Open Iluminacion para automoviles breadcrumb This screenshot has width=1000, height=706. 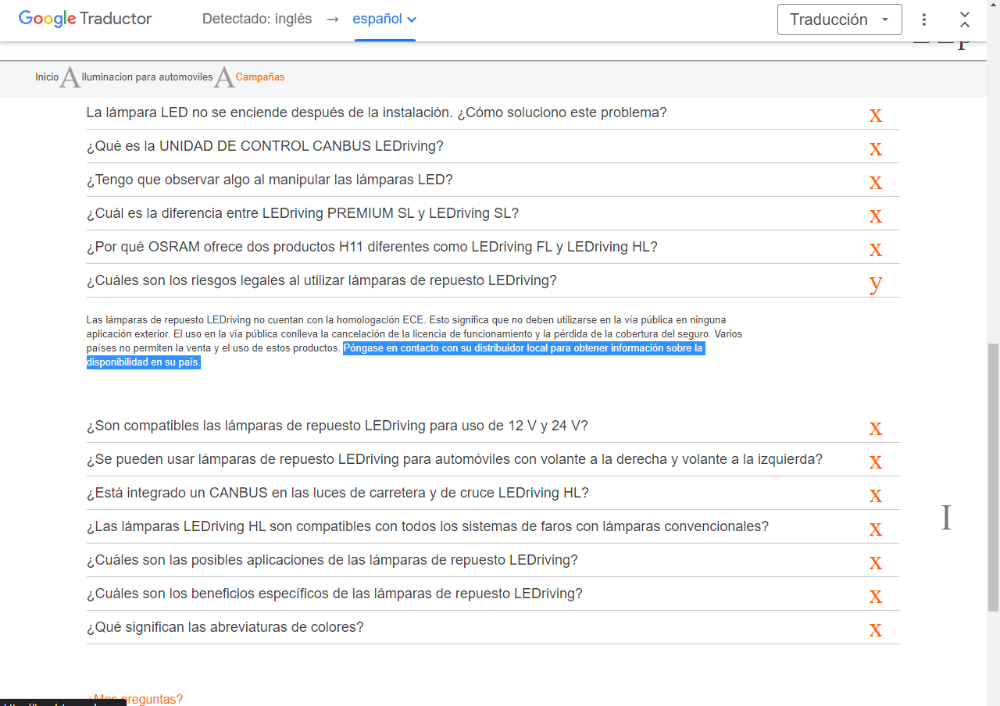click(x=147, y=77)
